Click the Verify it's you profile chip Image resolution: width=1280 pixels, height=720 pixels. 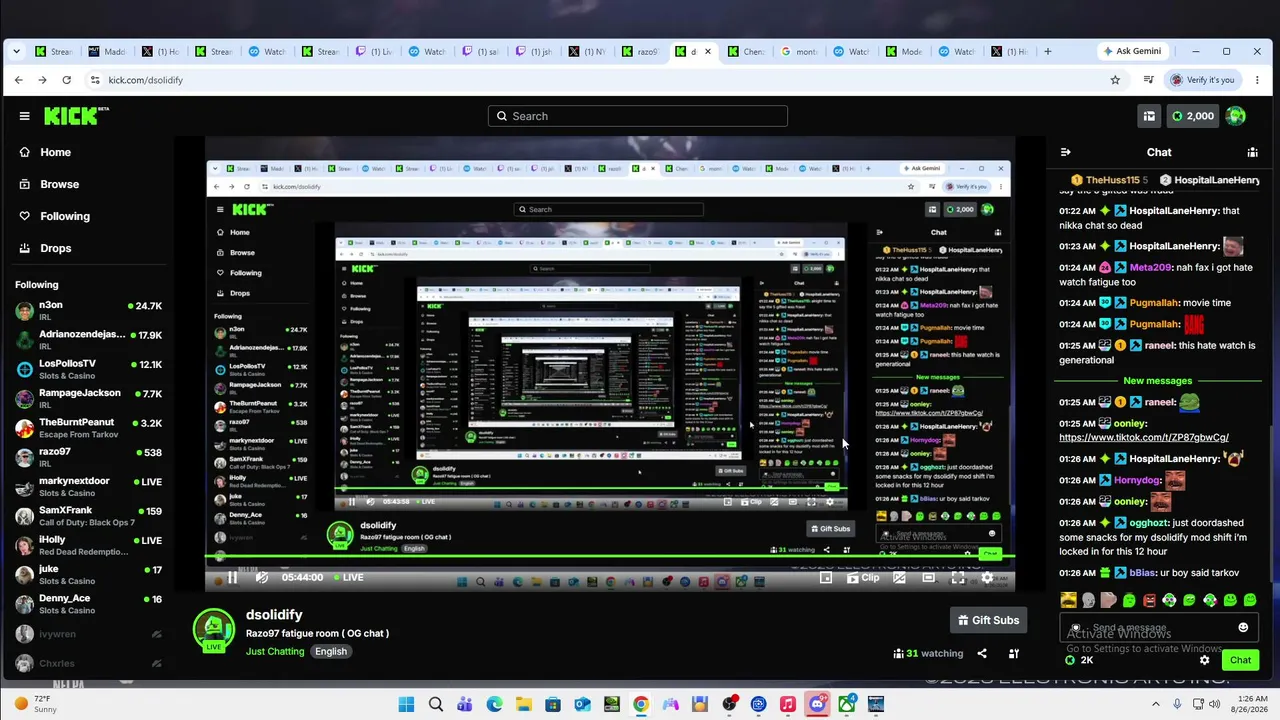(x=1202, y=80)
